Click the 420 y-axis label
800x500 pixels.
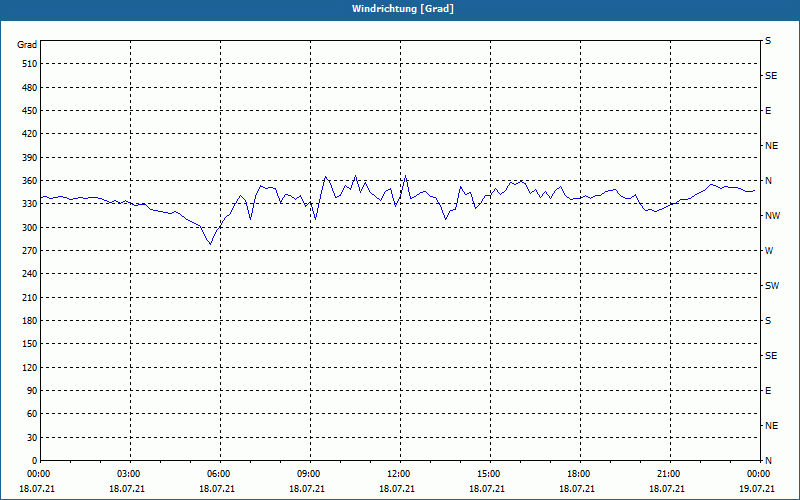[x=30, y=134]
